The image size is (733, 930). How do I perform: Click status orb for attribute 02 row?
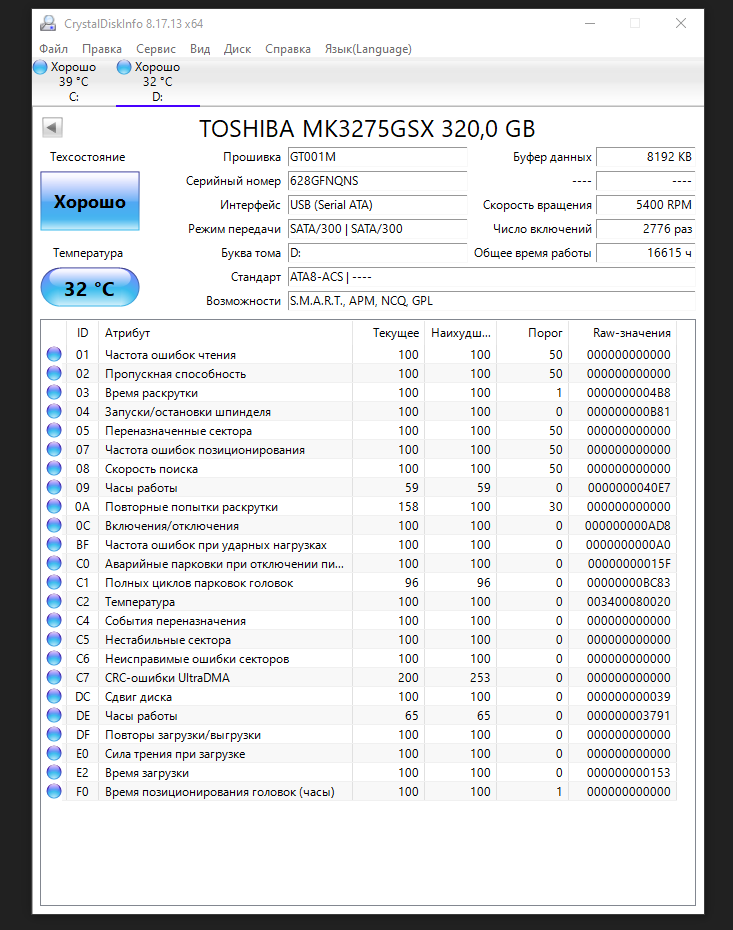tap(54, 373)
